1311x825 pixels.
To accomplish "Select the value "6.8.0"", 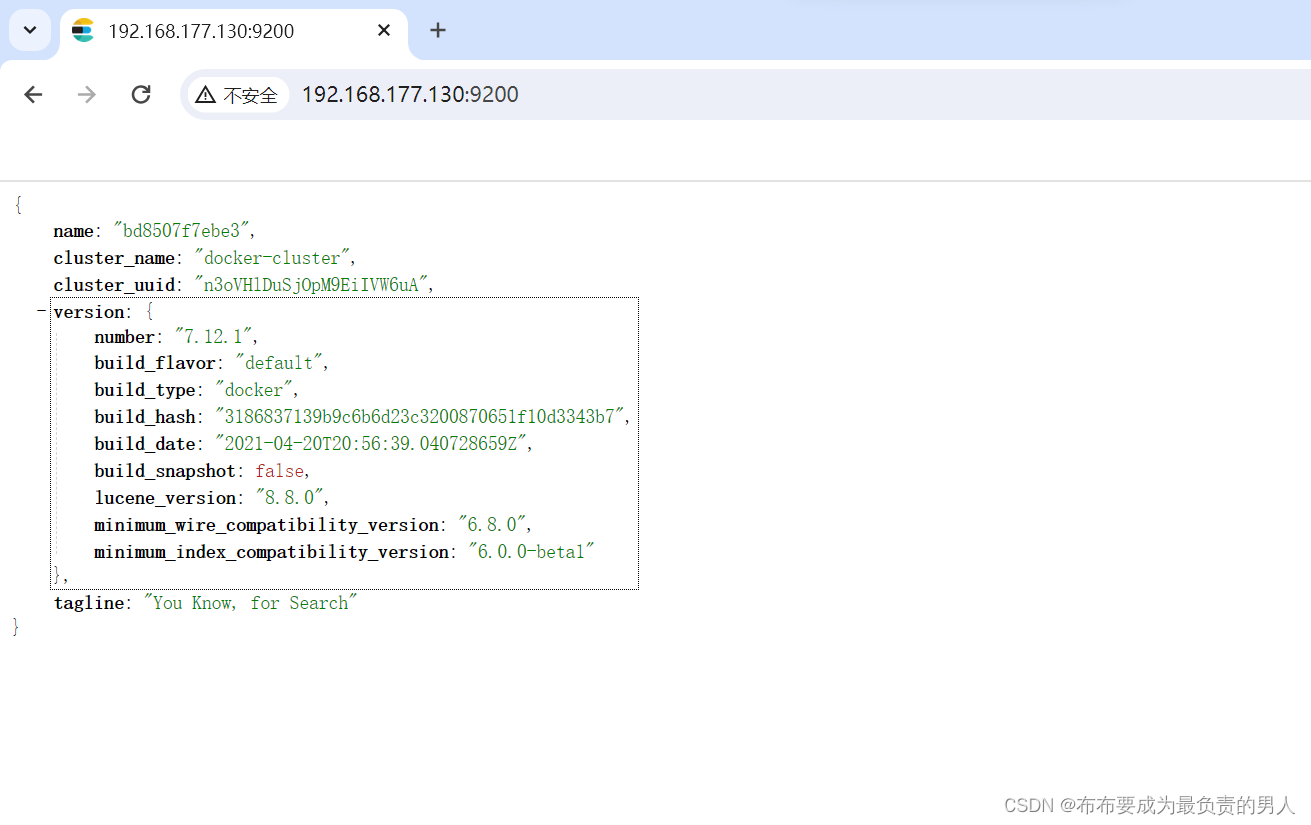I will click(493, 525).
